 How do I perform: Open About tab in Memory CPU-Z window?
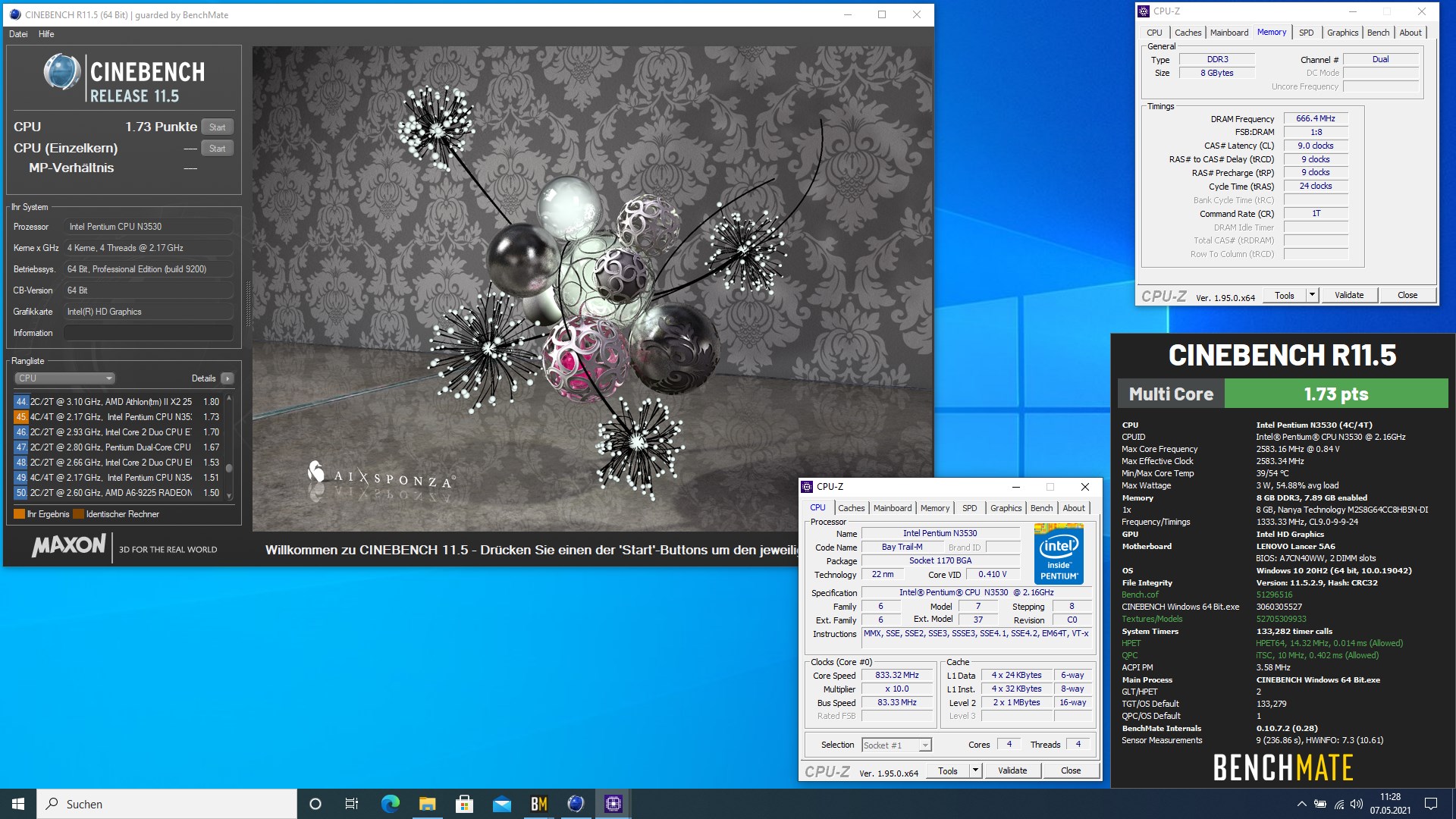[1410, 33]
